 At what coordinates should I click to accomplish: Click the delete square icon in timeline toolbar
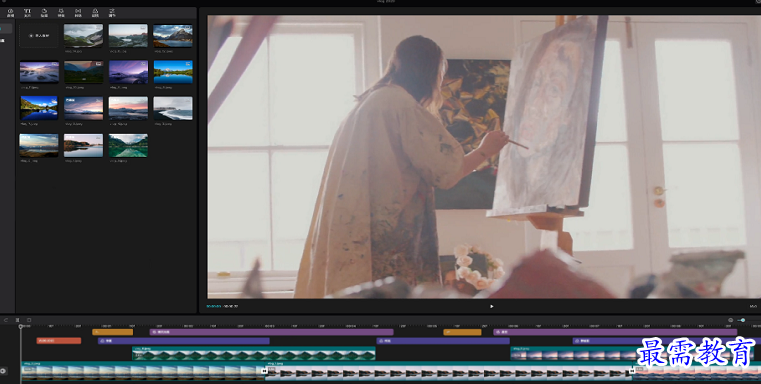[x=29, y=320]
